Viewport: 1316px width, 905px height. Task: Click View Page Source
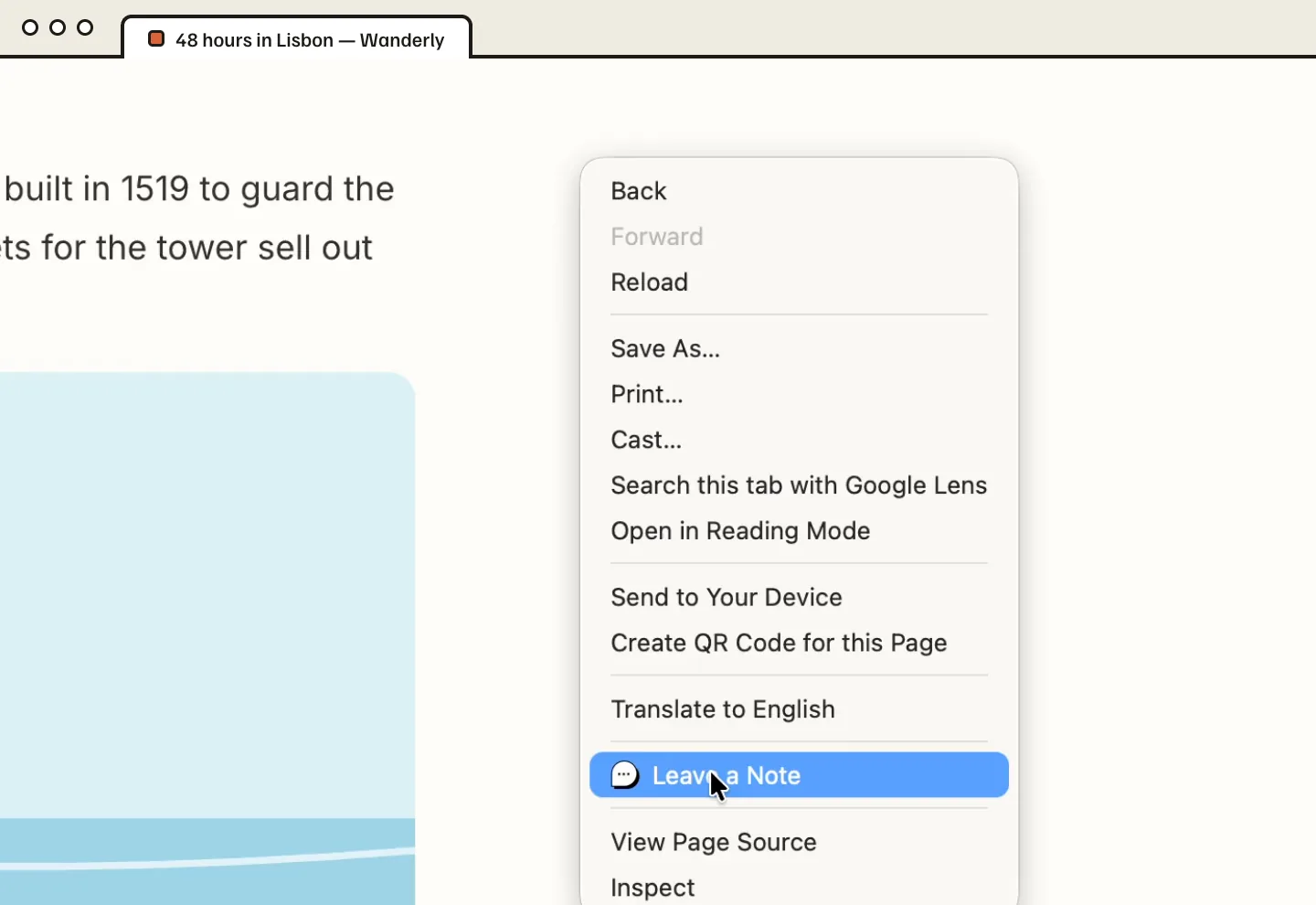click(x=799, y=843)
